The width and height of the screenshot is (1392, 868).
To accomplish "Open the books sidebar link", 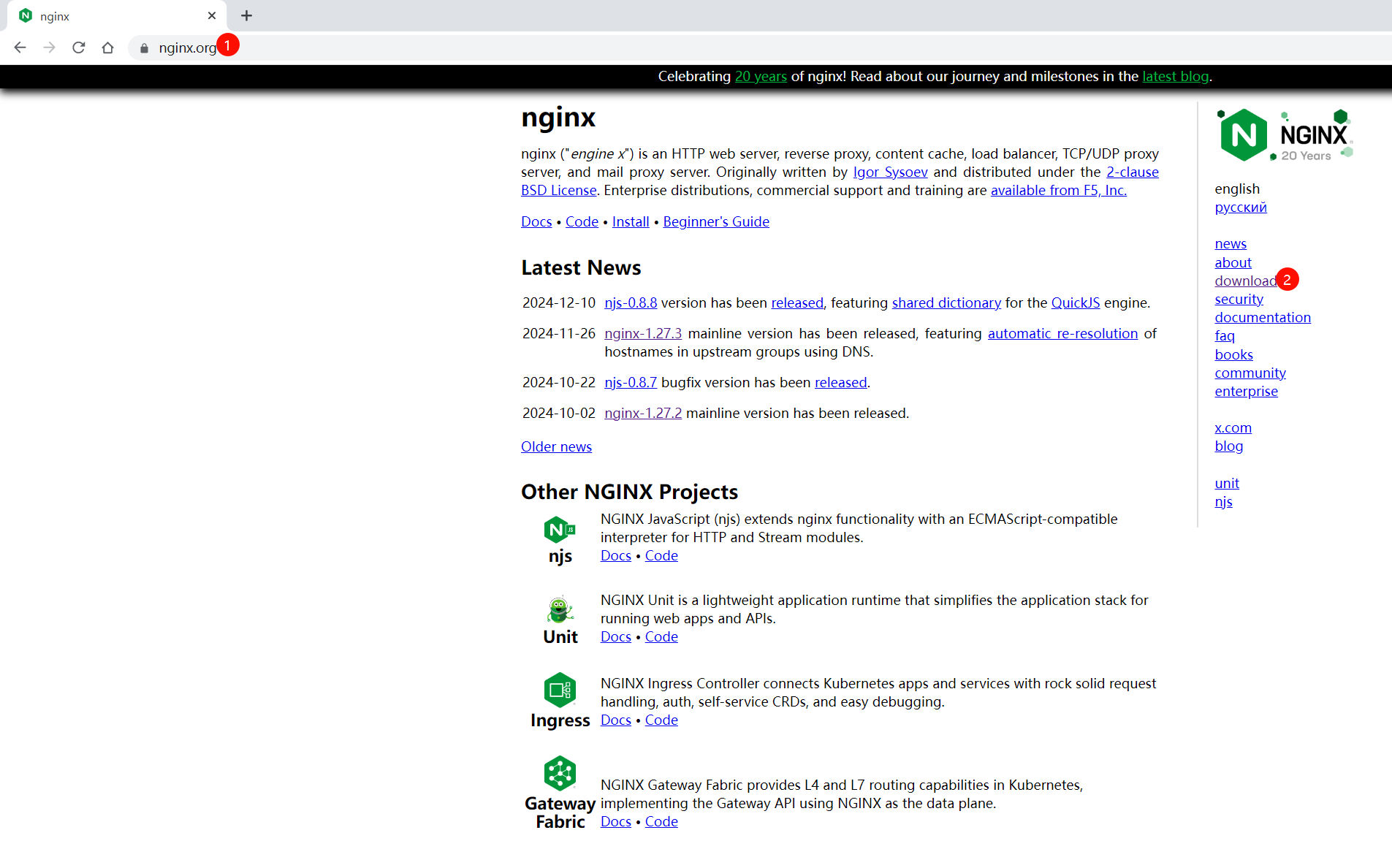I will (1233, 354).
